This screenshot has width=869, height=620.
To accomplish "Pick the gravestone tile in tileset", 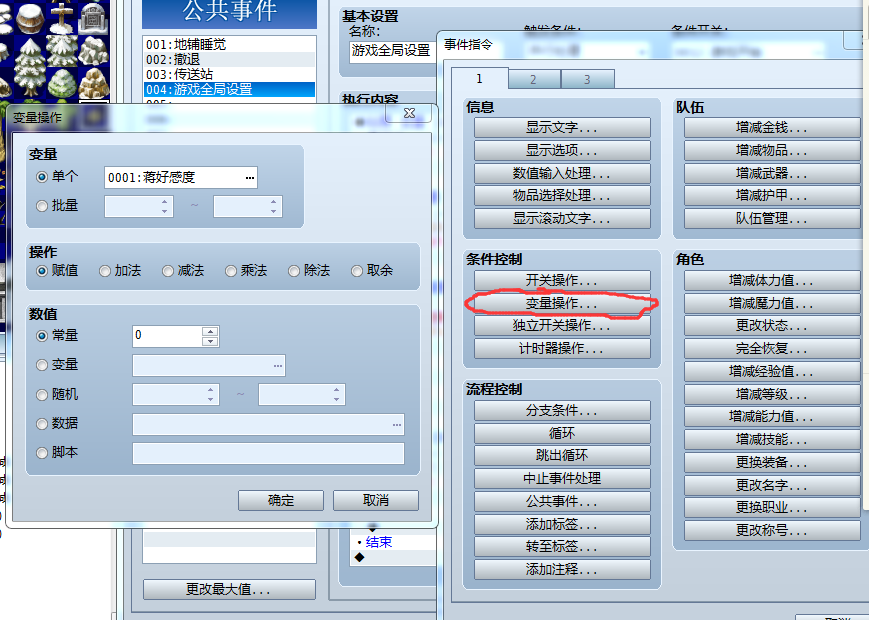I will click(94, 18).
